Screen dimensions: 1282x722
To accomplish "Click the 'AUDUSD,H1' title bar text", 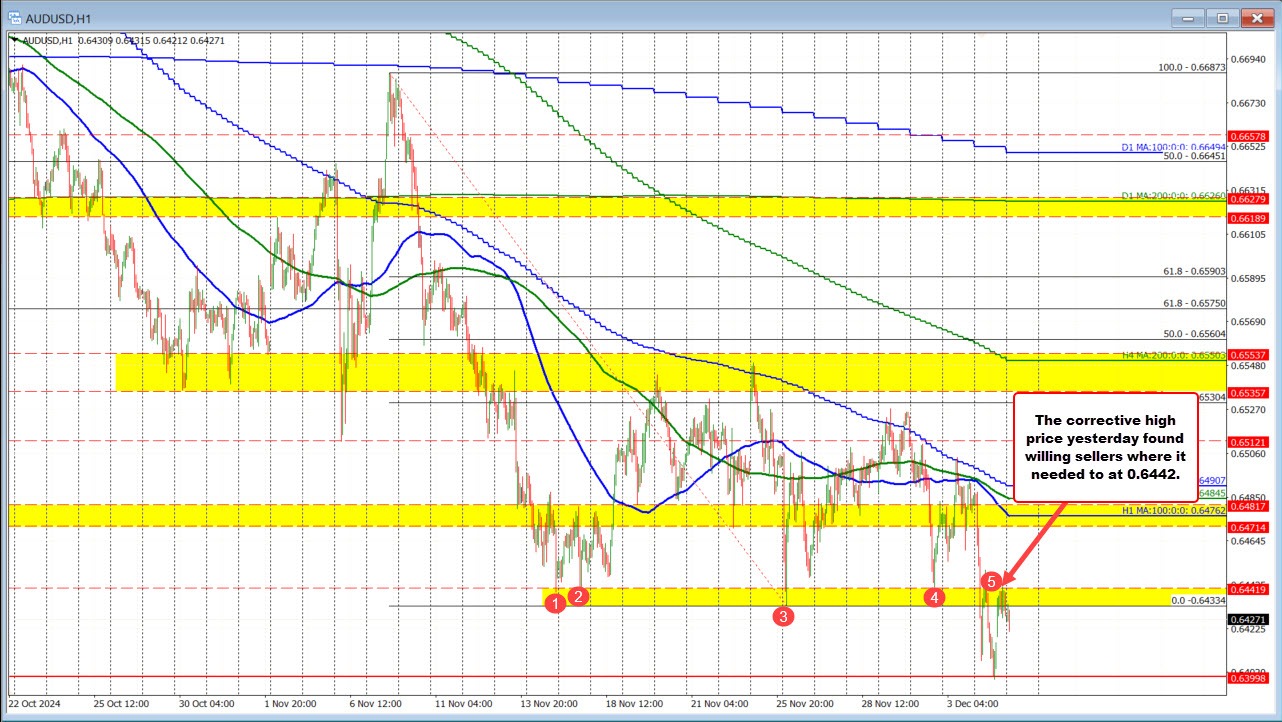I will pyautogui.click(x=59, y=17).
